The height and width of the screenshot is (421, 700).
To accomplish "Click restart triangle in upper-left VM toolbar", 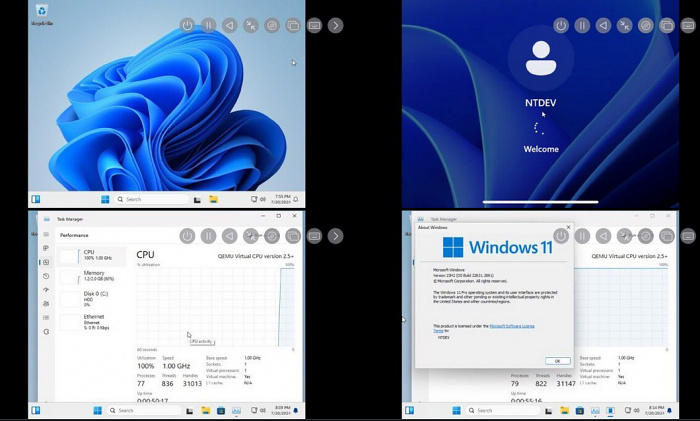I will [x=229, y=25].
